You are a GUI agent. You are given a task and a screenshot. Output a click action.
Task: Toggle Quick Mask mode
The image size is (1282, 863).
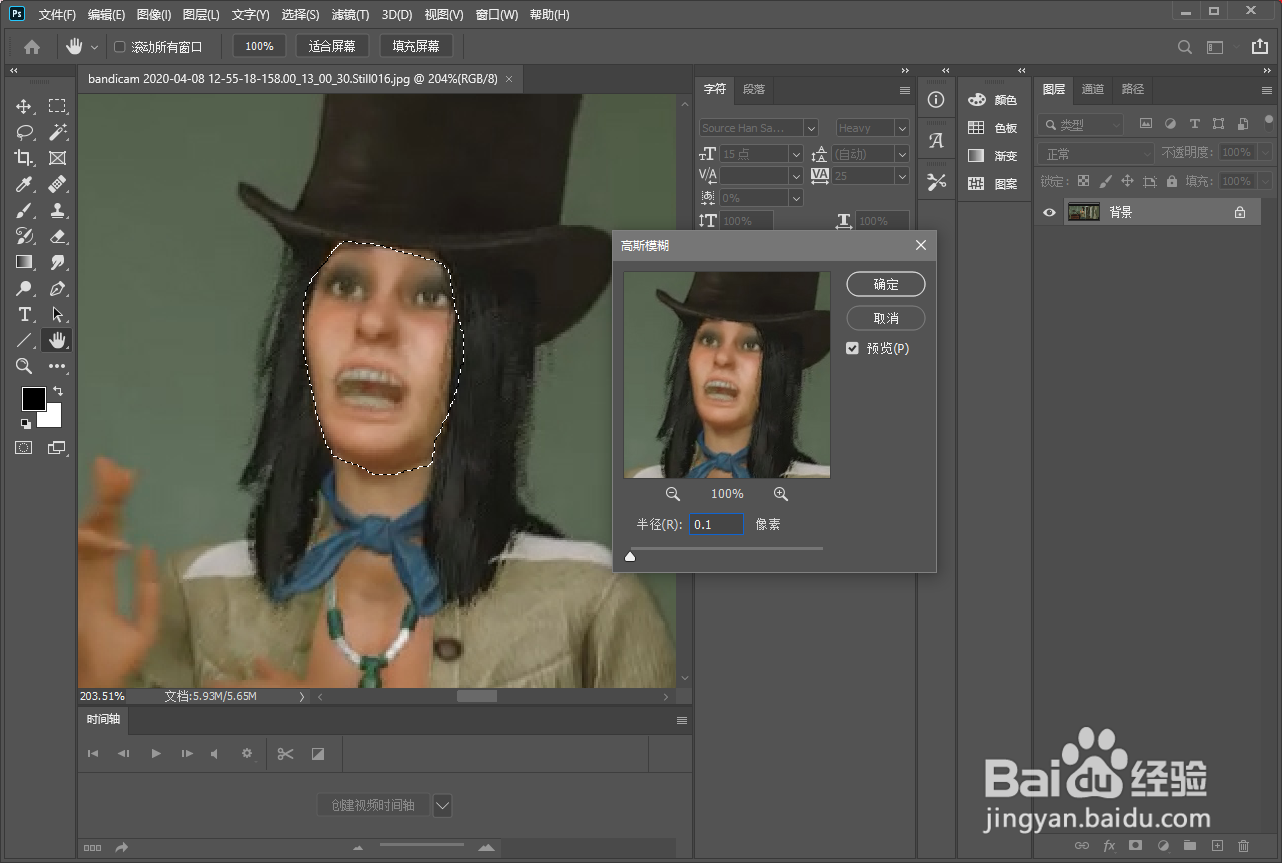tap(23, 448)
